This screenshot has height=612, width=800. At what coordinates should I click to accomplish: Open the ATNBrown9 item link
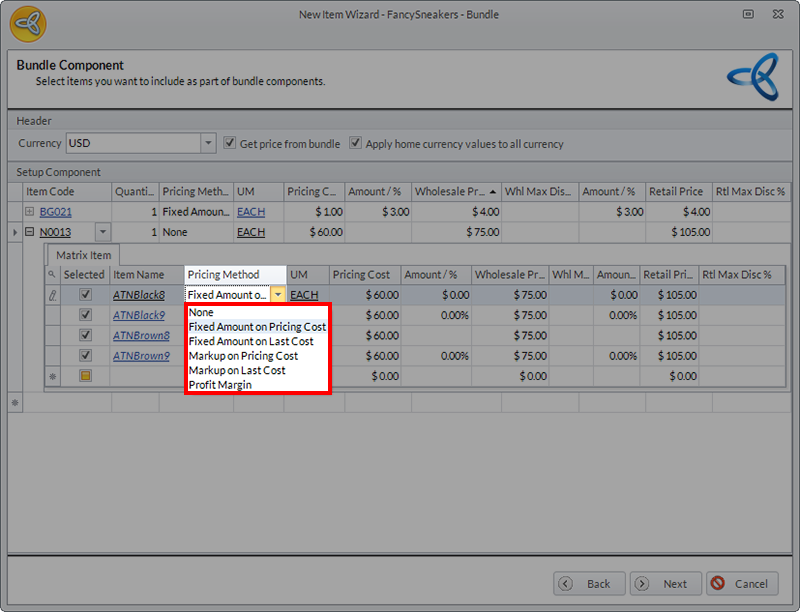coord(141,355)
